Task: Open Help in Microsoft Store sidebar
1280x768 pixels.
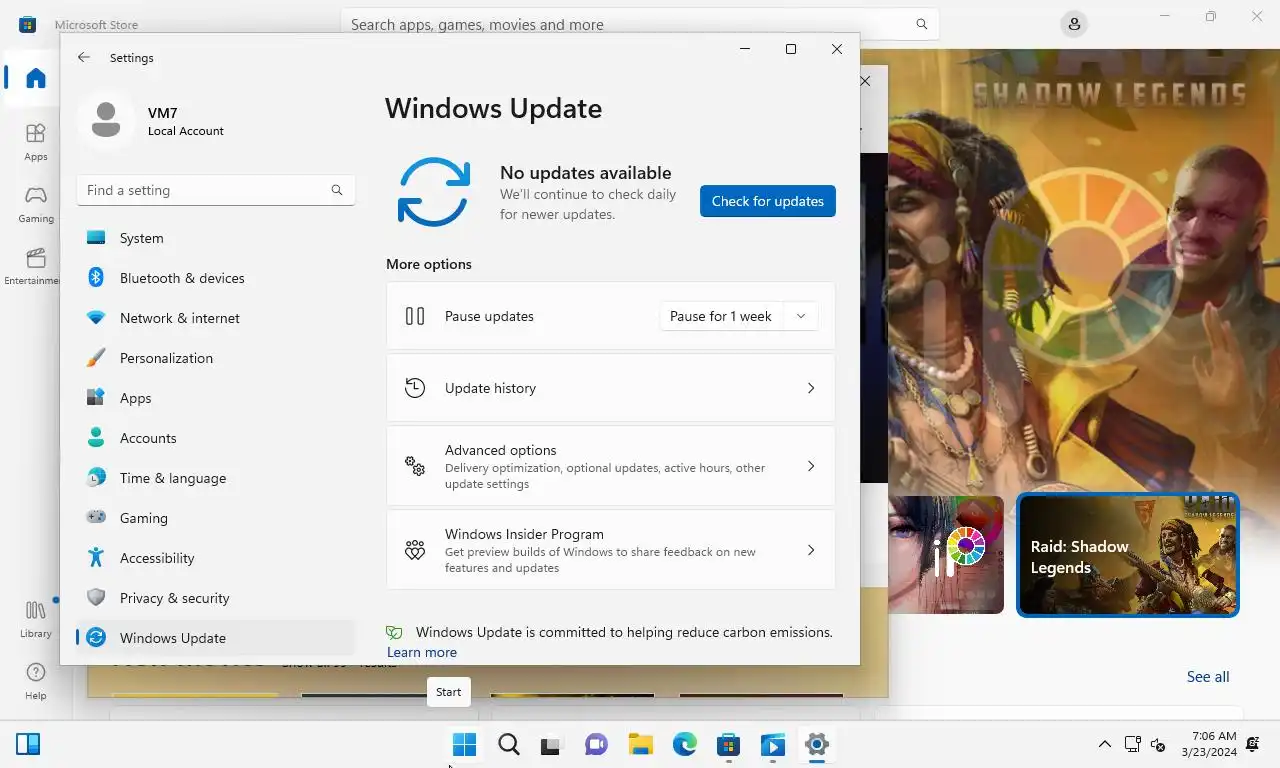Action: (x=36, y=681)
